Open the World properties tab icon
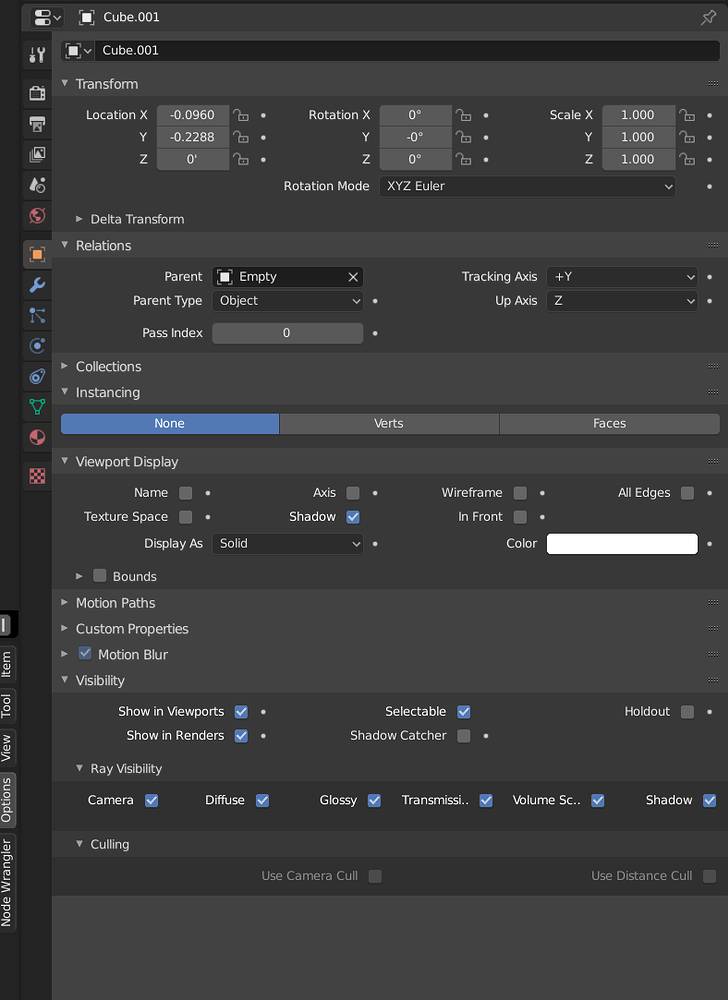This screenshot has height=1000, width=728. coord(37,216)
